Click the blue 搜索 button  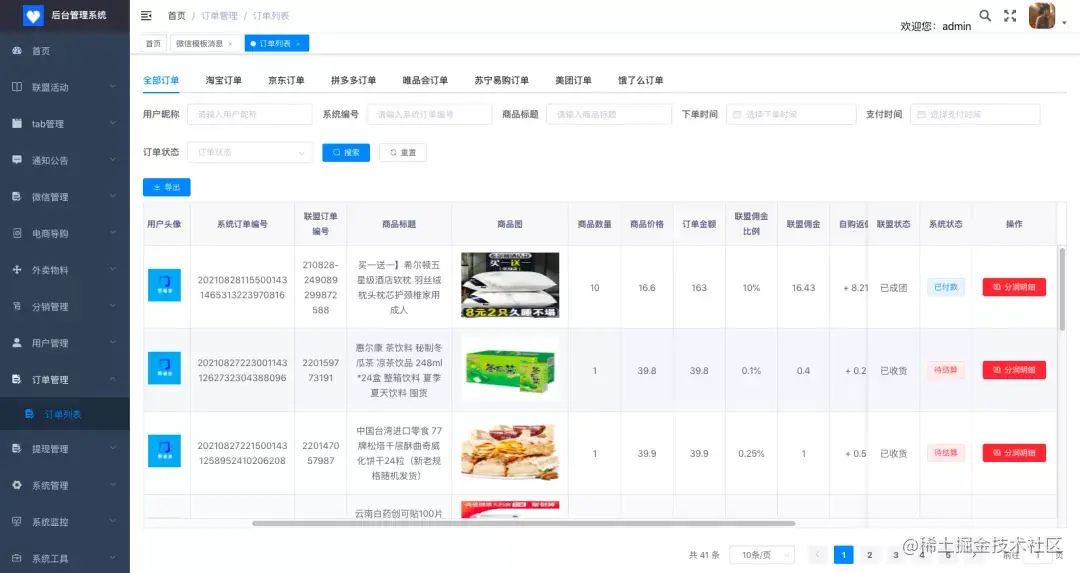coord(346,152)
